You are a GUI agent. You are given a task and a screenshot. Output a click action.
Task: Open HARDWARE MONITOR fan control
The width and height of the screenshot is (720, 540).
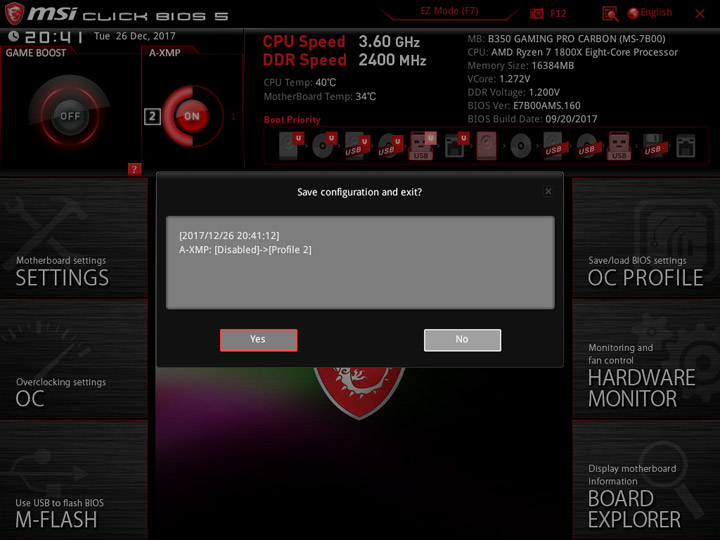646,360
